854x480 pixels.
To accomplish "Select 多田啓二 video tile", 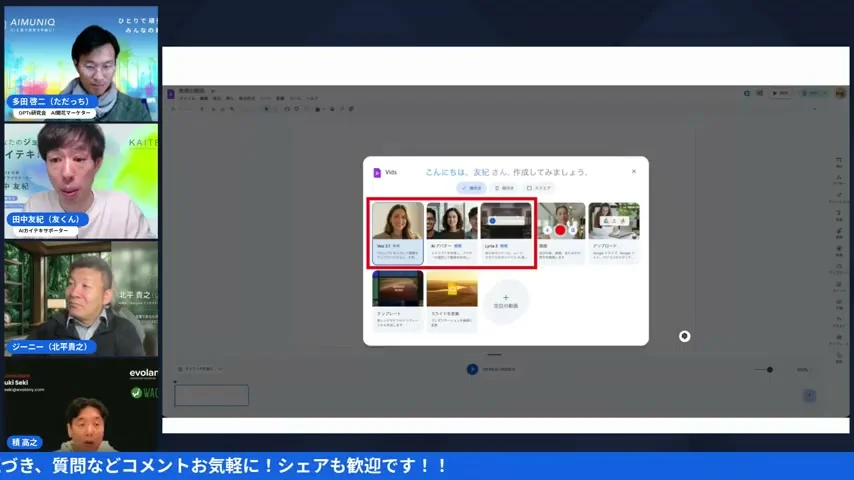I will pos(81,64).
